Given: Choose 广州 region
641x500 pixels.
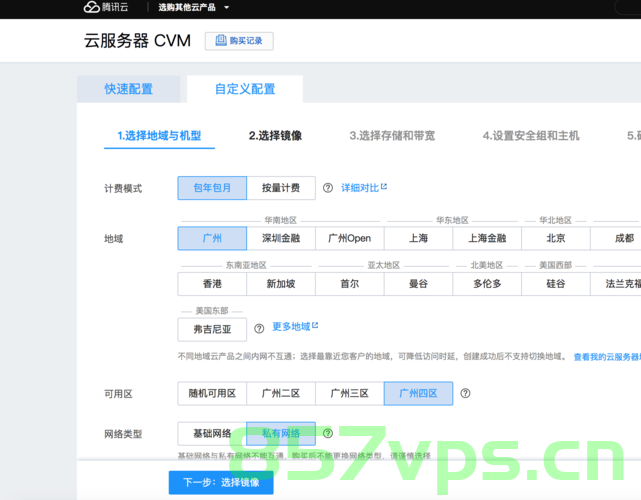Looking at the screenshot, I should click(x=212, y=238).
